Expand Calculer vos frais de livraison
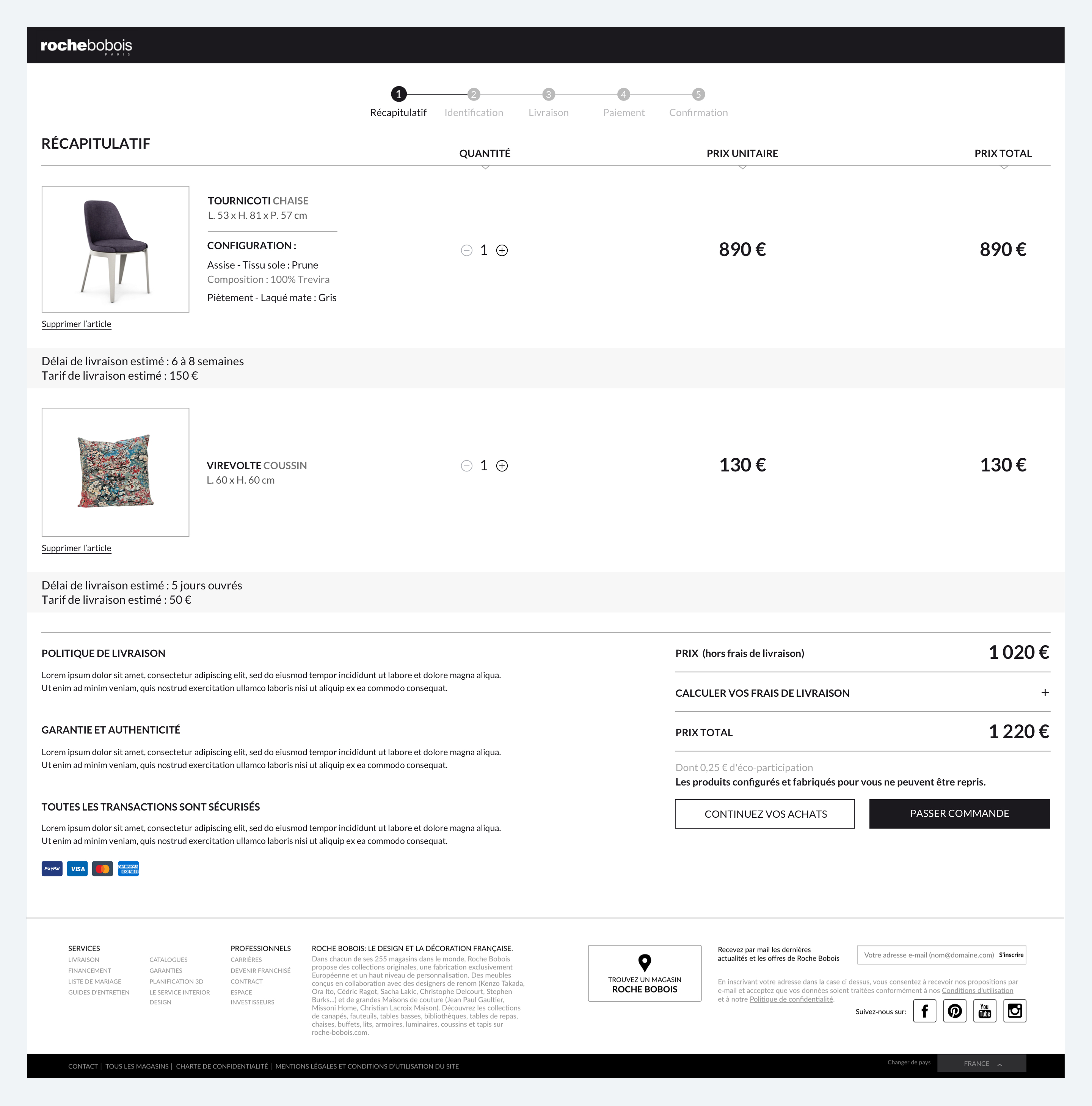The height and width of the screenshot is (1106, 1092). click(1045, 693)
